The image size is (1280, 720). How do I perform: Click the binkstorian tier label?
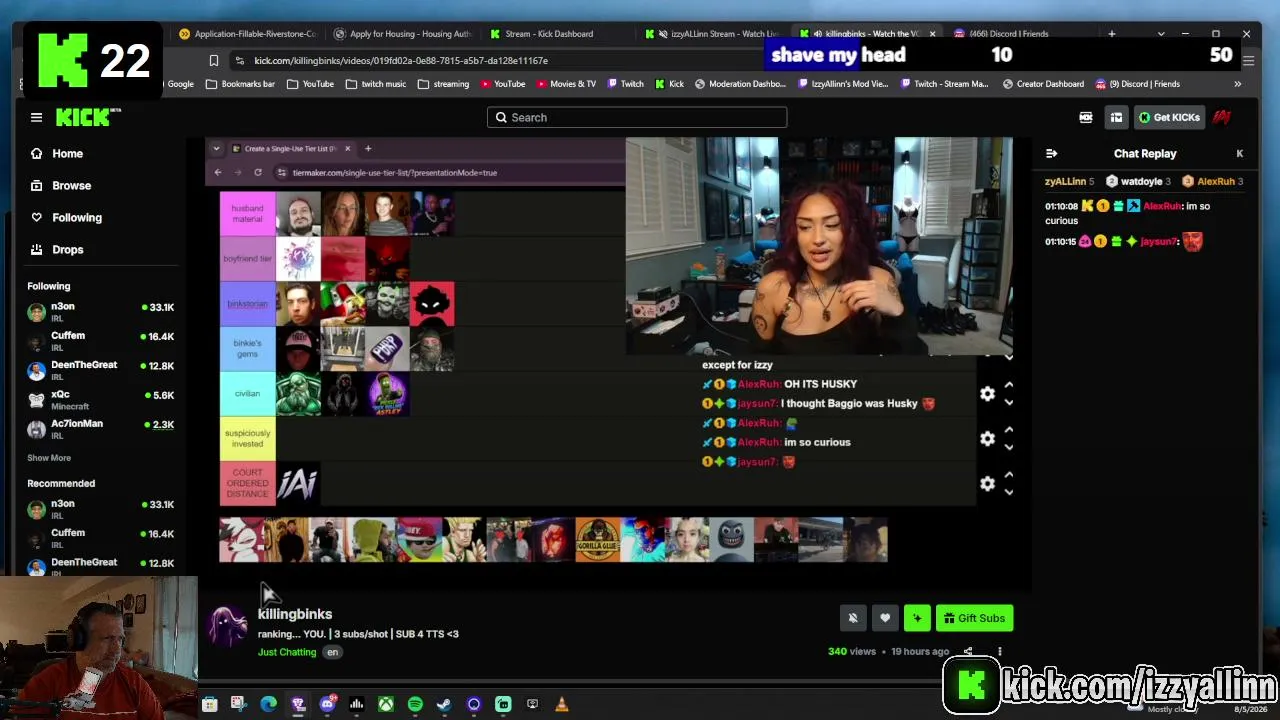pyautogui.click(x=247, y=304)
